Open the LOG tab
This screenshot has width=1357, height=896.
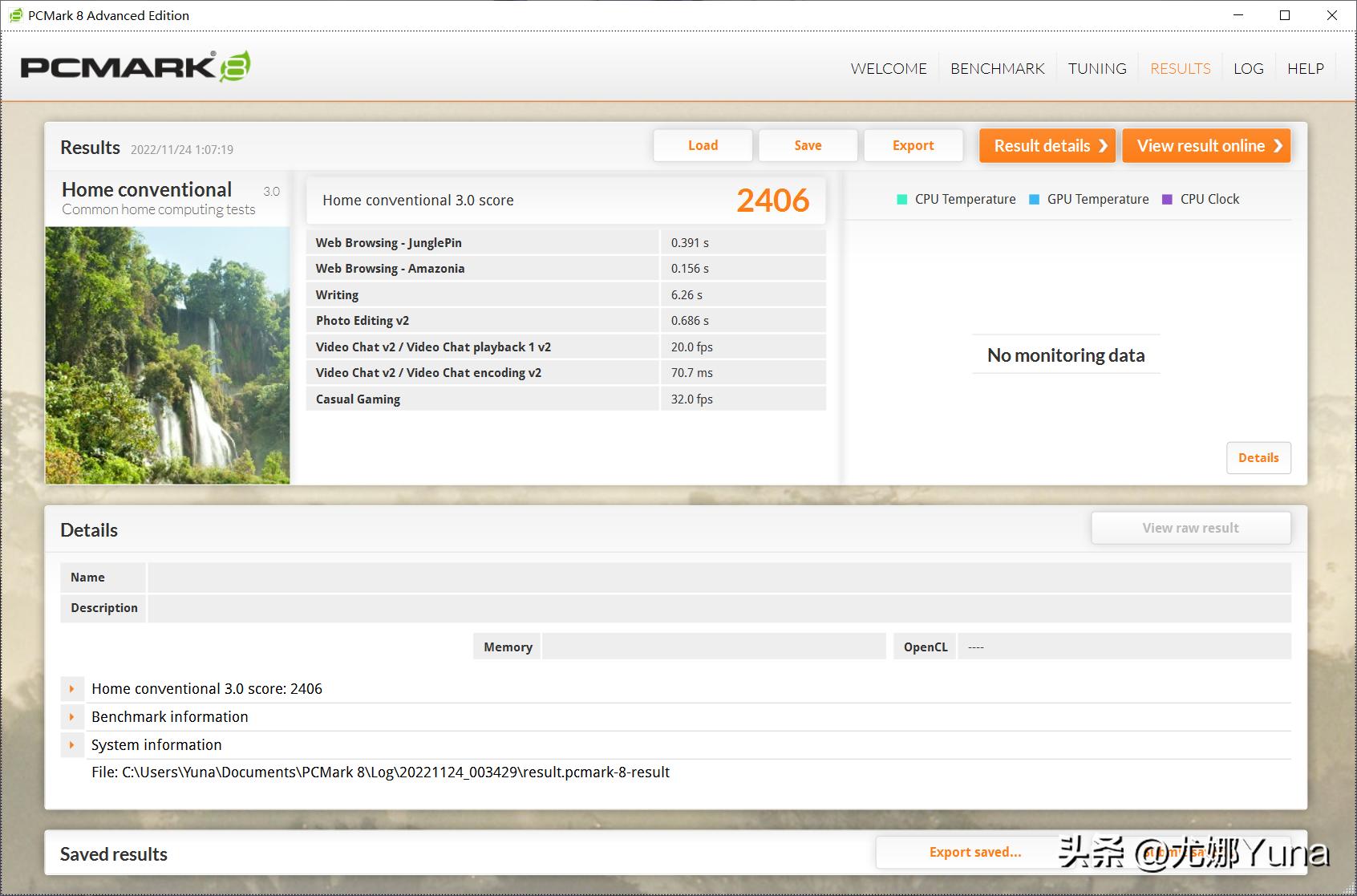click(1248, 68)
